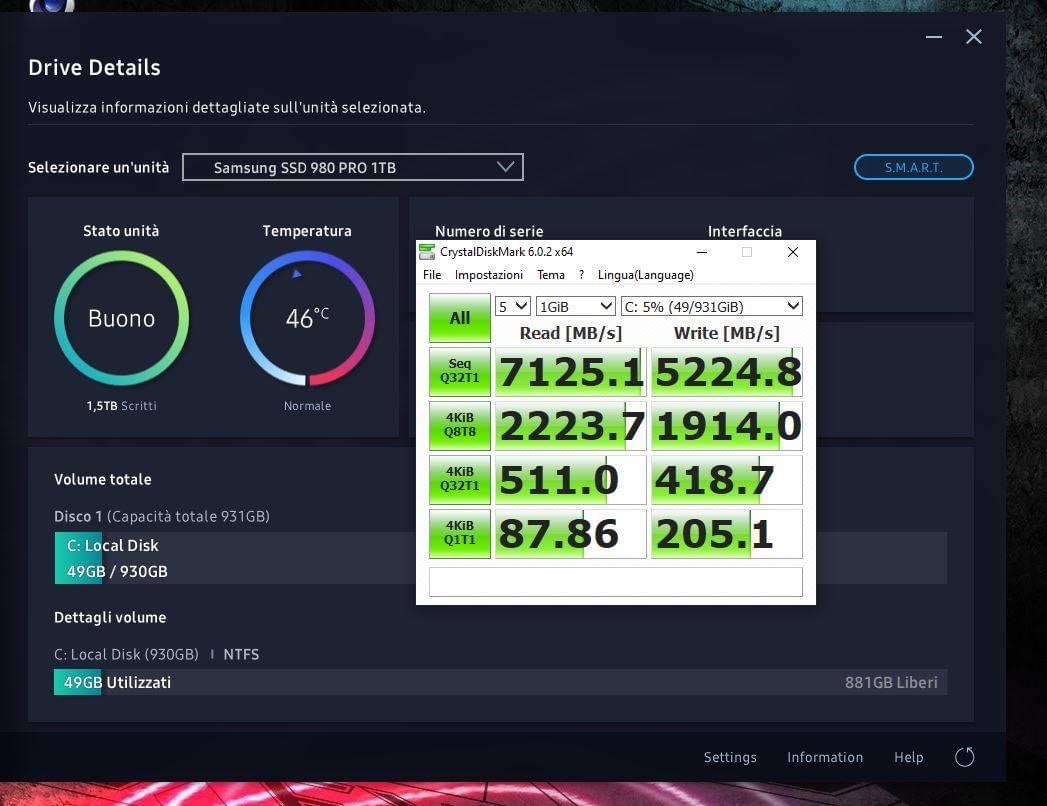Screen dimensions: 1047x806
Task: Click the 4KiB Q1T1 write value 205.1
Action: 726,534
